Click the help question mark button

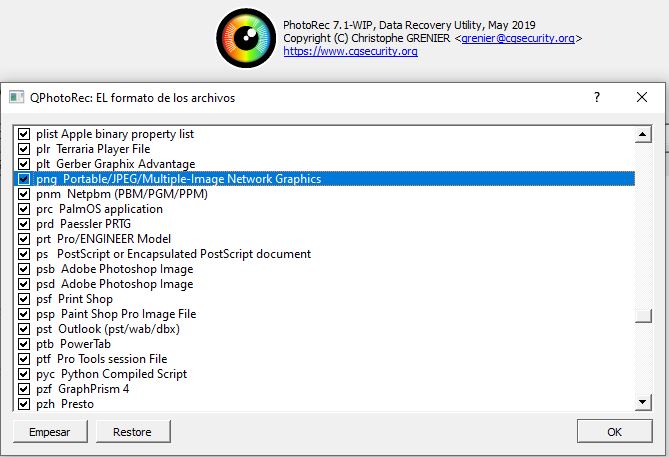pyautogui.click(x=597, y=97)
